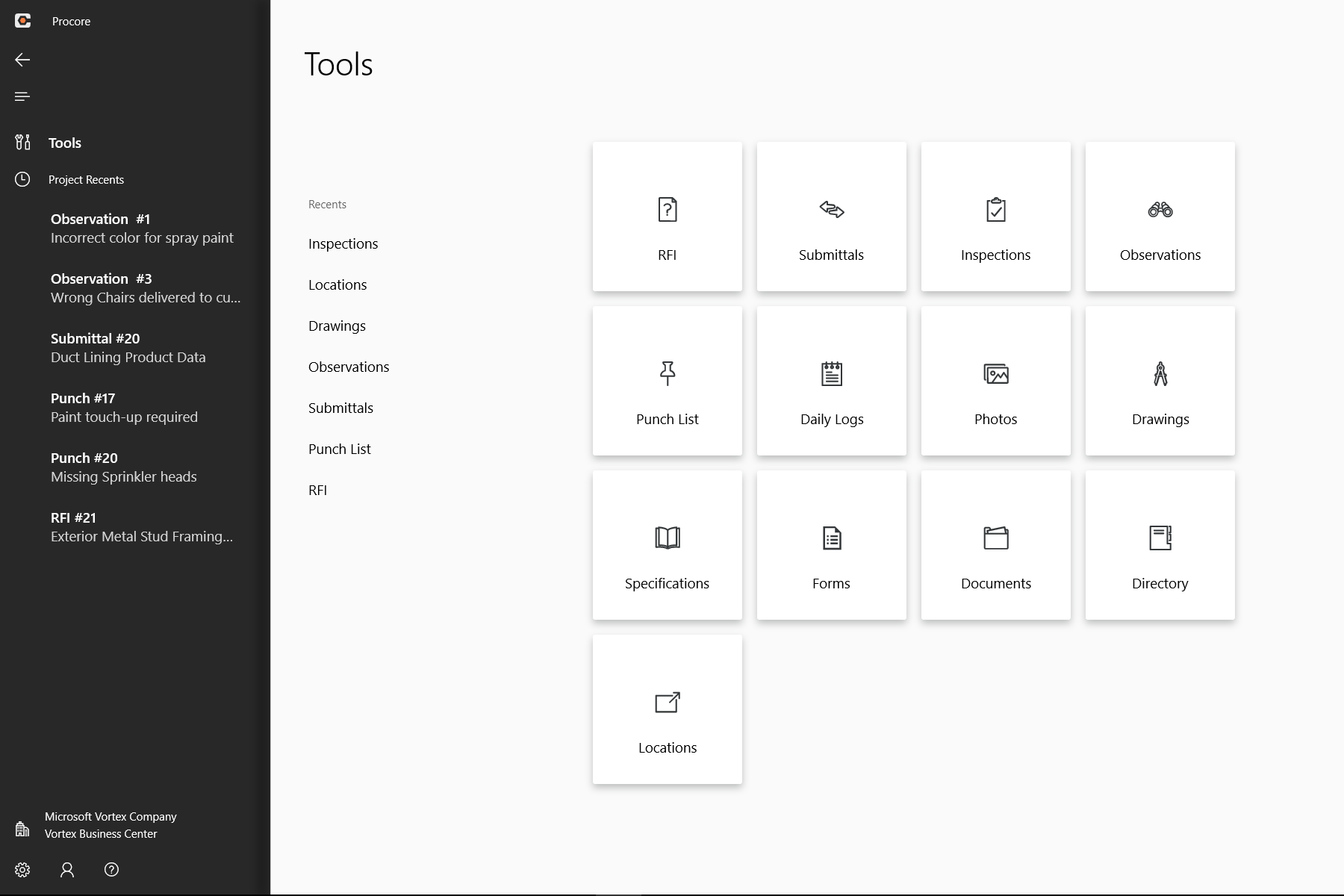Open the Specifications book tile

(667, 545)
